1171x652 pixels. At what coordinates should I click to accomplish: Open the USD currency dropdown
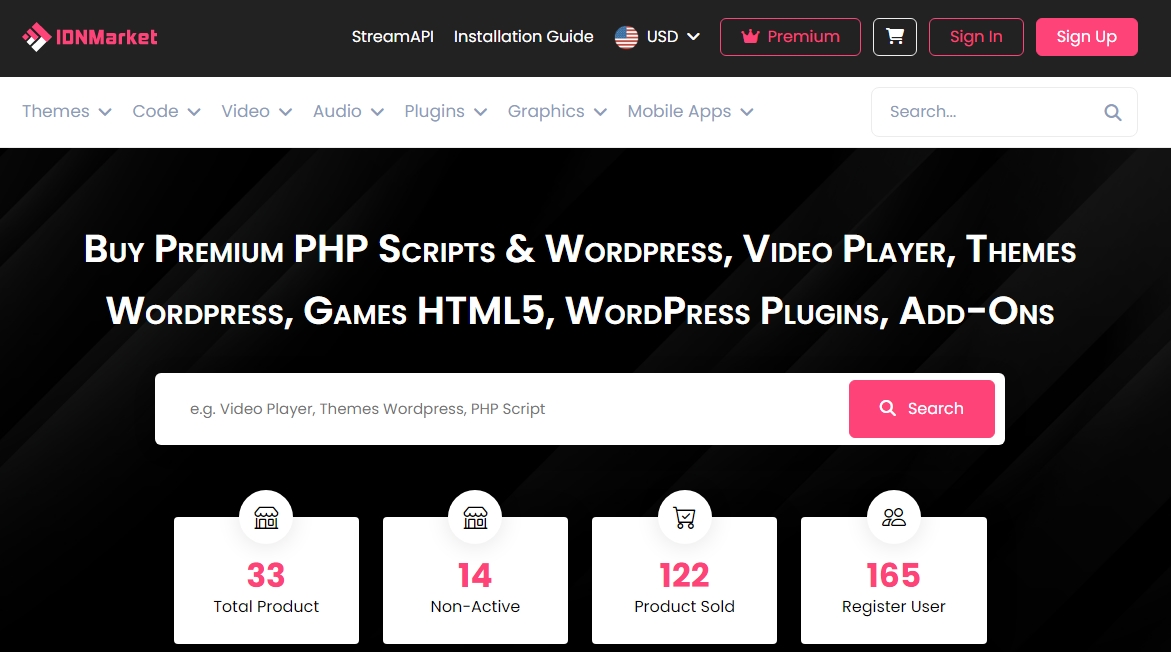[668, 37]
